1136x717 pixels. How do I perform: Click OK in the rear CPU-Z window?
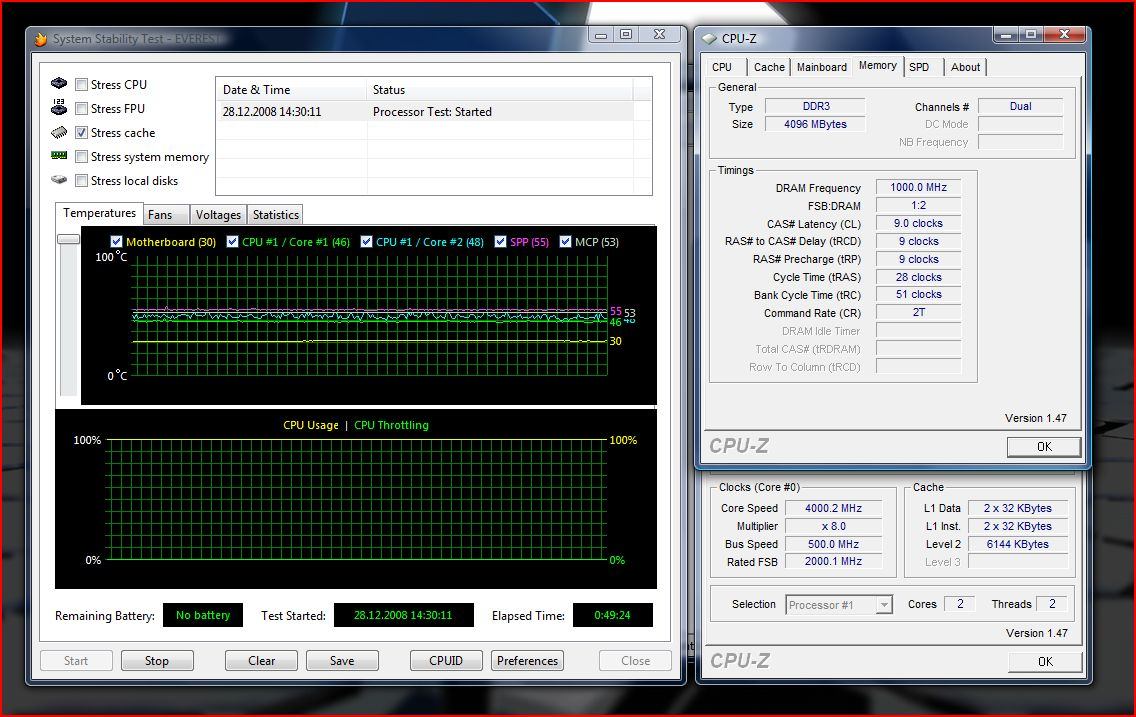(1045, 661)
